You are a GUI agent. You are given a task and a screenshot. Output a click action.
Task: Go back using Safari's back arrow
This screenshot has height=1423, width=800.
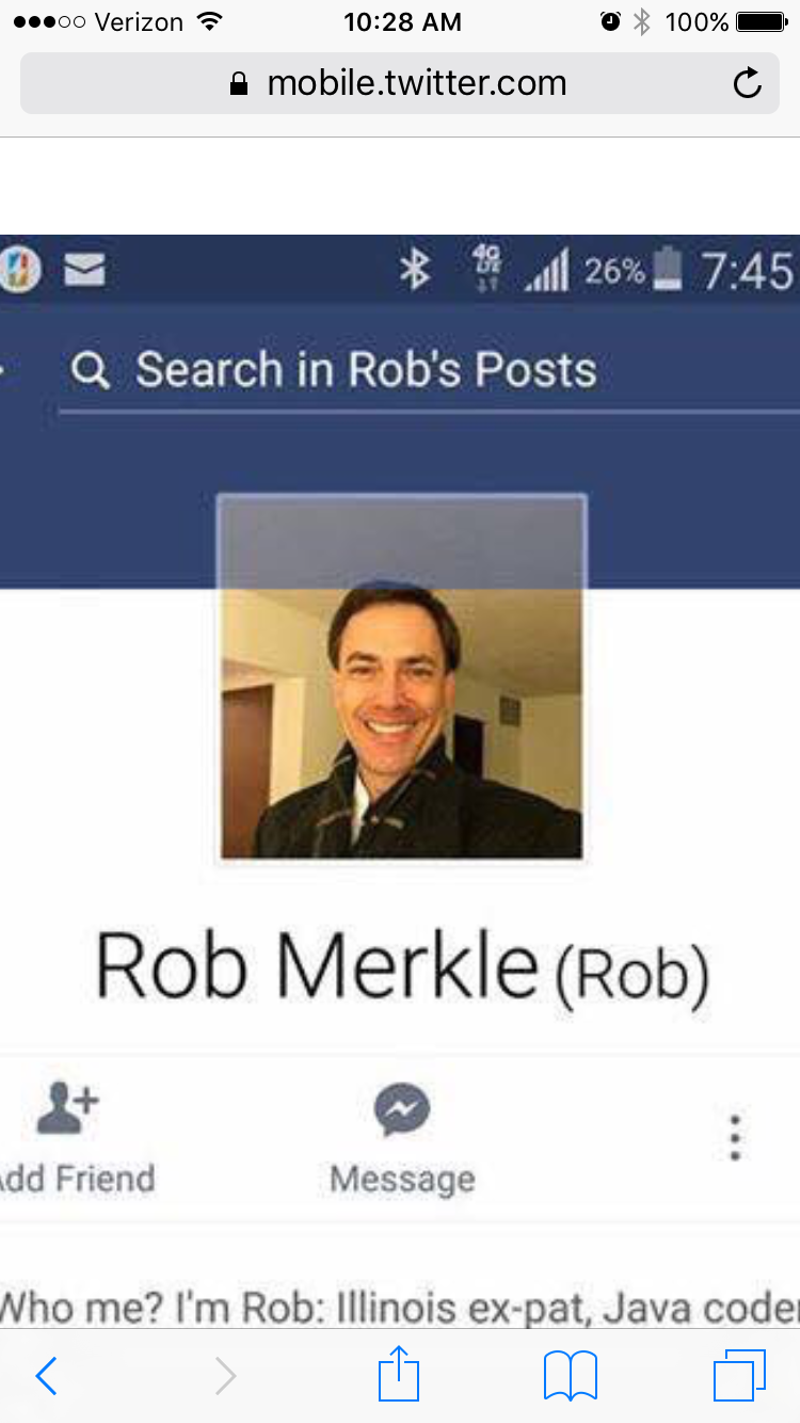click(x=47, y=1377)
